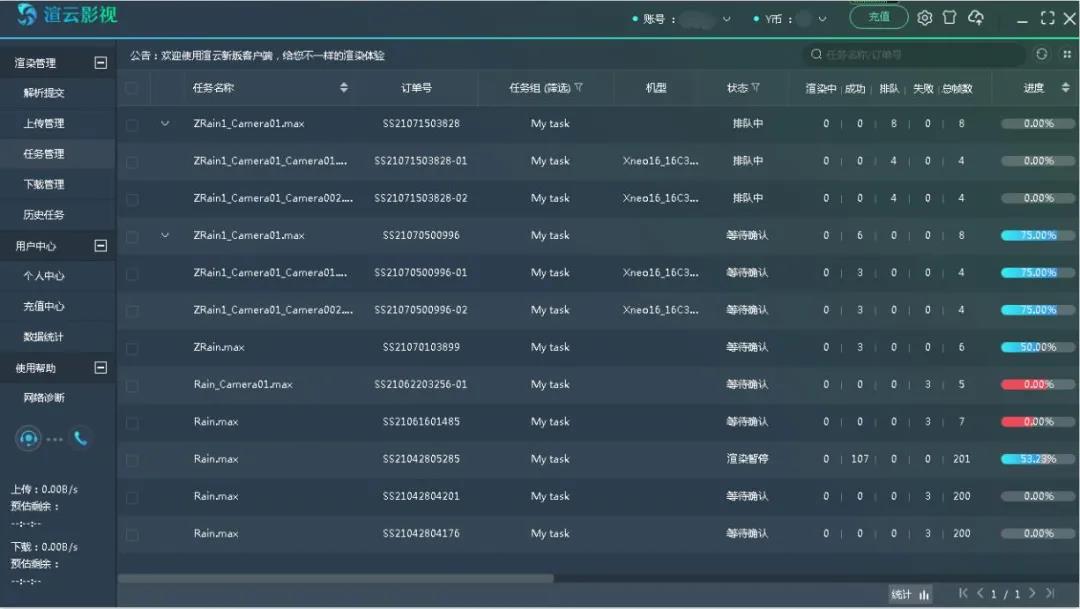
Task: Click the 统计 statistics button
Action: point(910,594)
